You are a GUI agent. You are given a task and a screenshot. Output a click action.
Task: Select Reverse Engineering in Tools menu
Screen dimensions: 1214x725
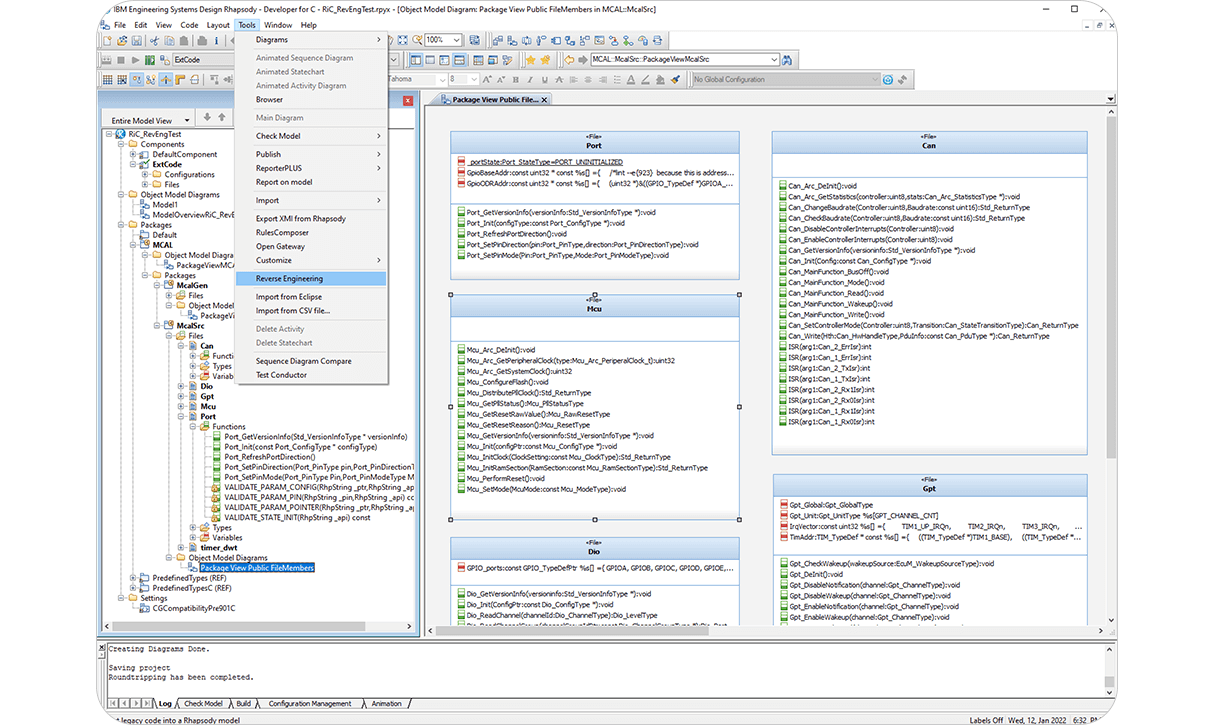coord(311,279)
